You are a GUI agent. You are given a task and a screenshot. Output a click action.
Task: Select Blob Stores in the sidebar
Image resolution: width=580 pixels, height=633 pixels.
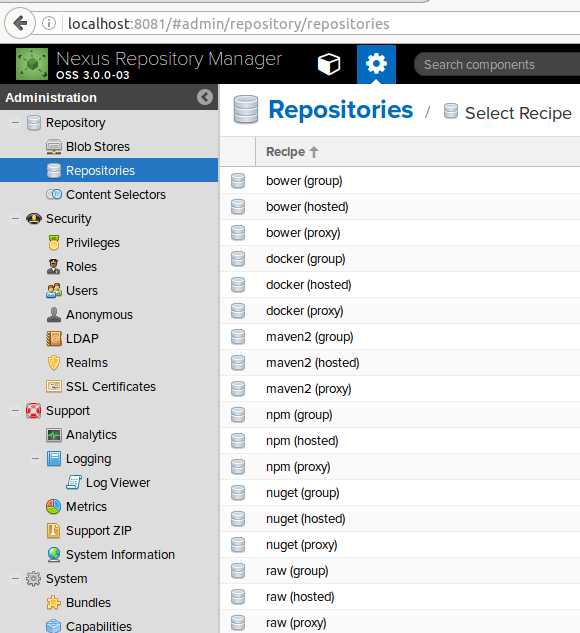[x=98, y=147]
